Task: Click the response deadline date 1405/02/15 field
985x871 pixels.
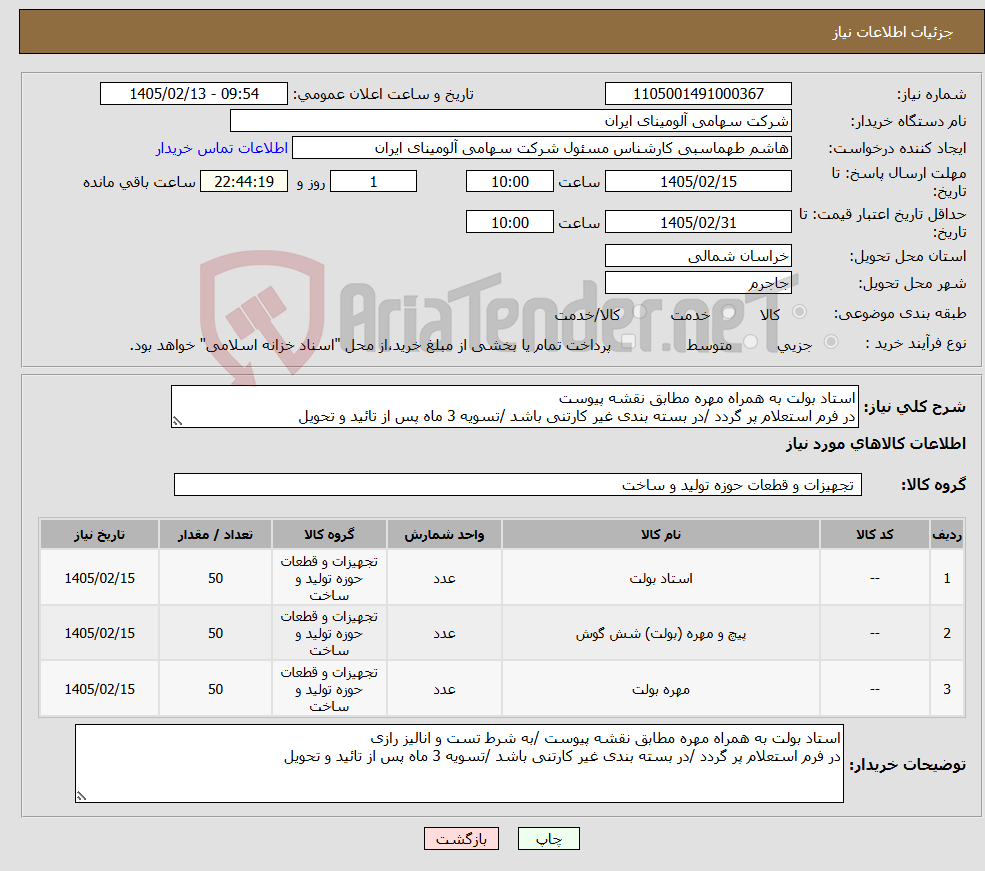Action: click(x=698, y=181)
